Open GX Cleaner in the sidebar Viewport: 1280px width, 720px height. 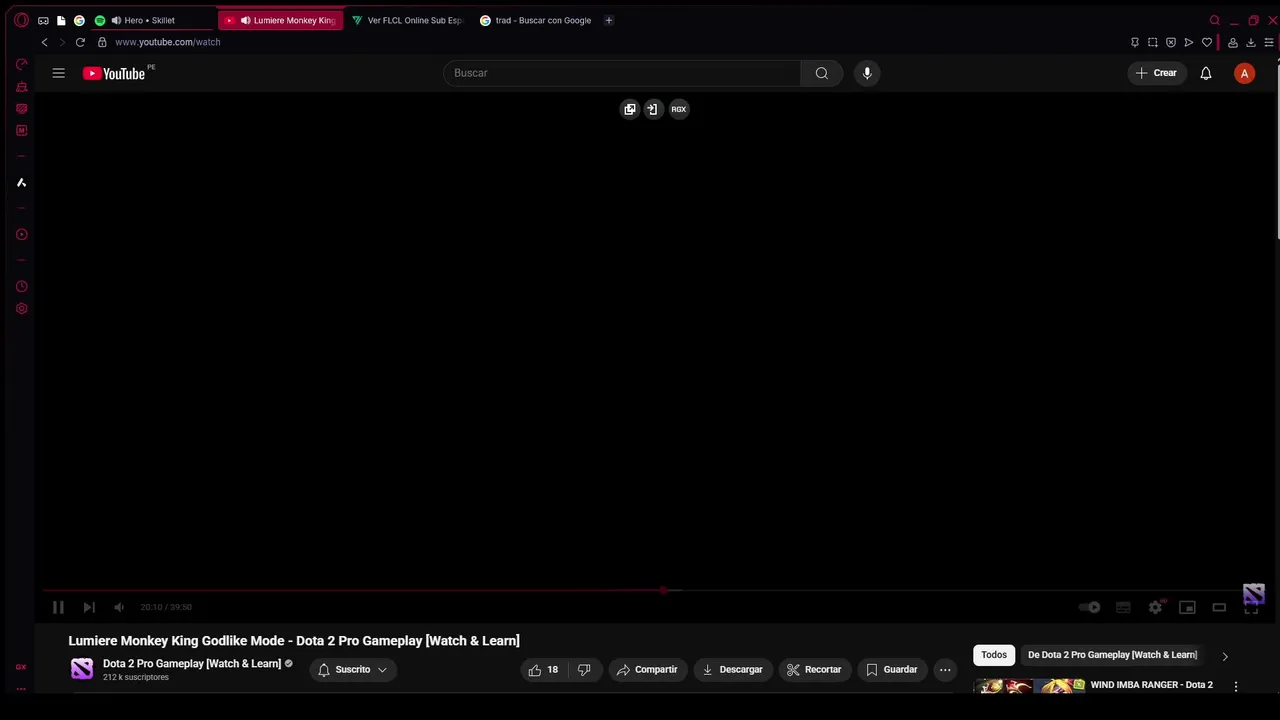pyautogui.click(x=21, y=87)
